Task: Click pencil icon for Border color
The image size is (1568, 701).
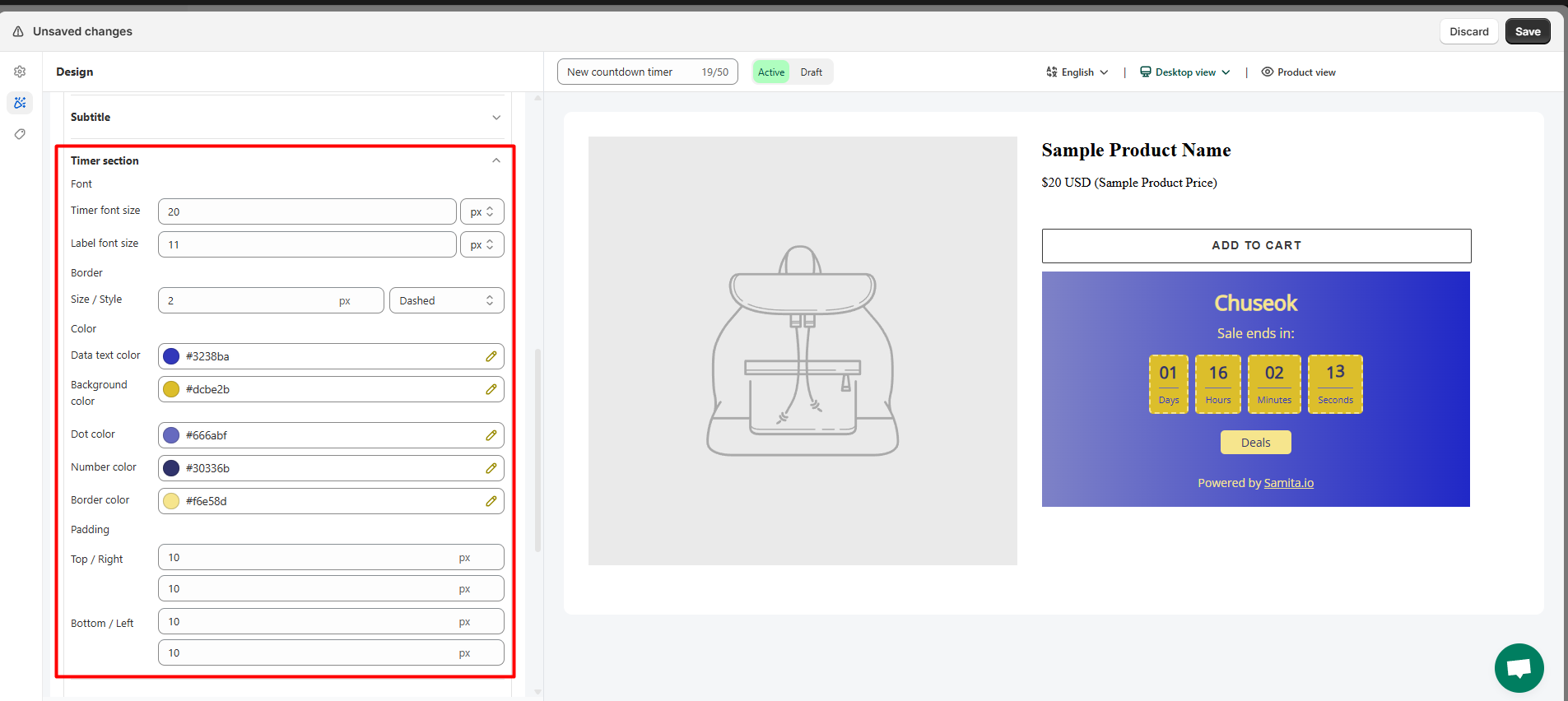Action: 491,501
